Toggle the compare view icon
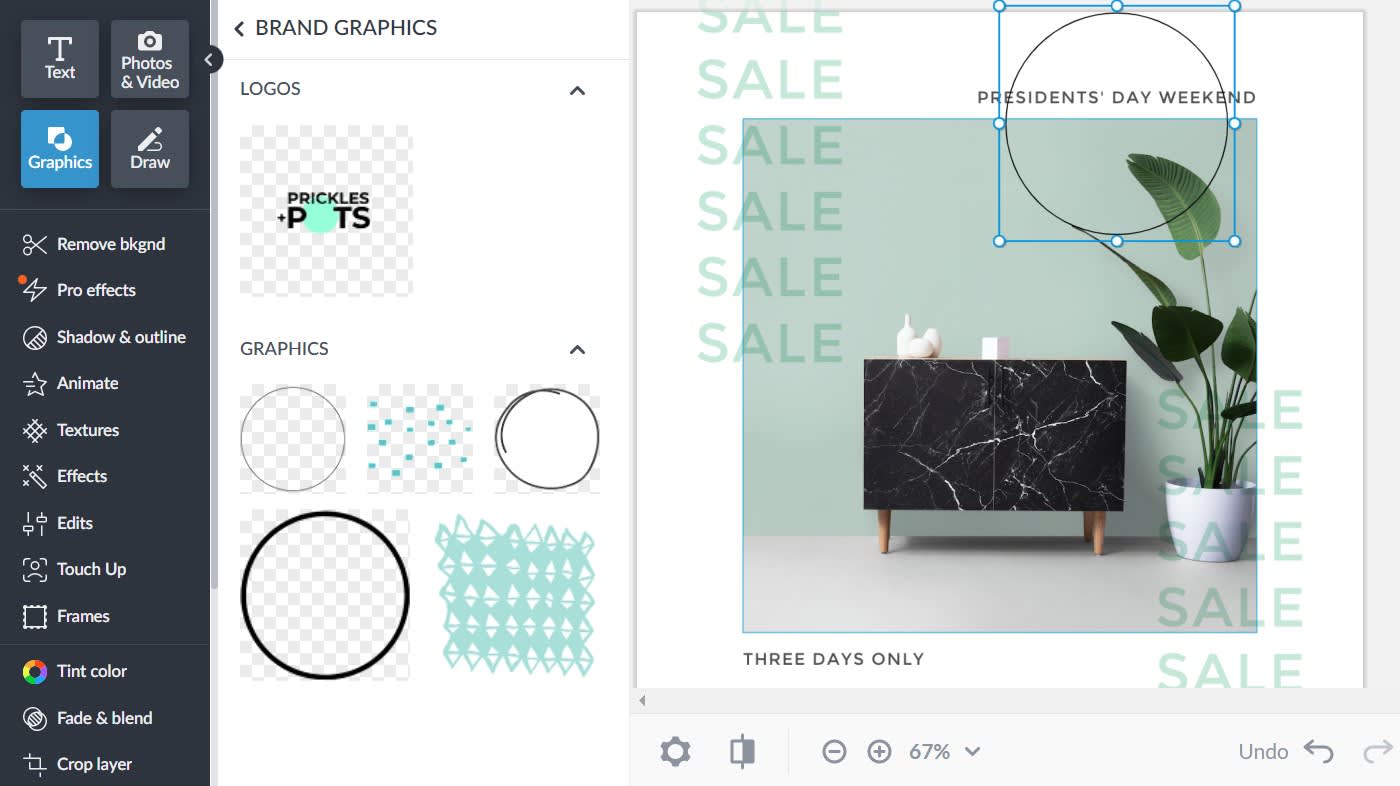 pos(742,752)
